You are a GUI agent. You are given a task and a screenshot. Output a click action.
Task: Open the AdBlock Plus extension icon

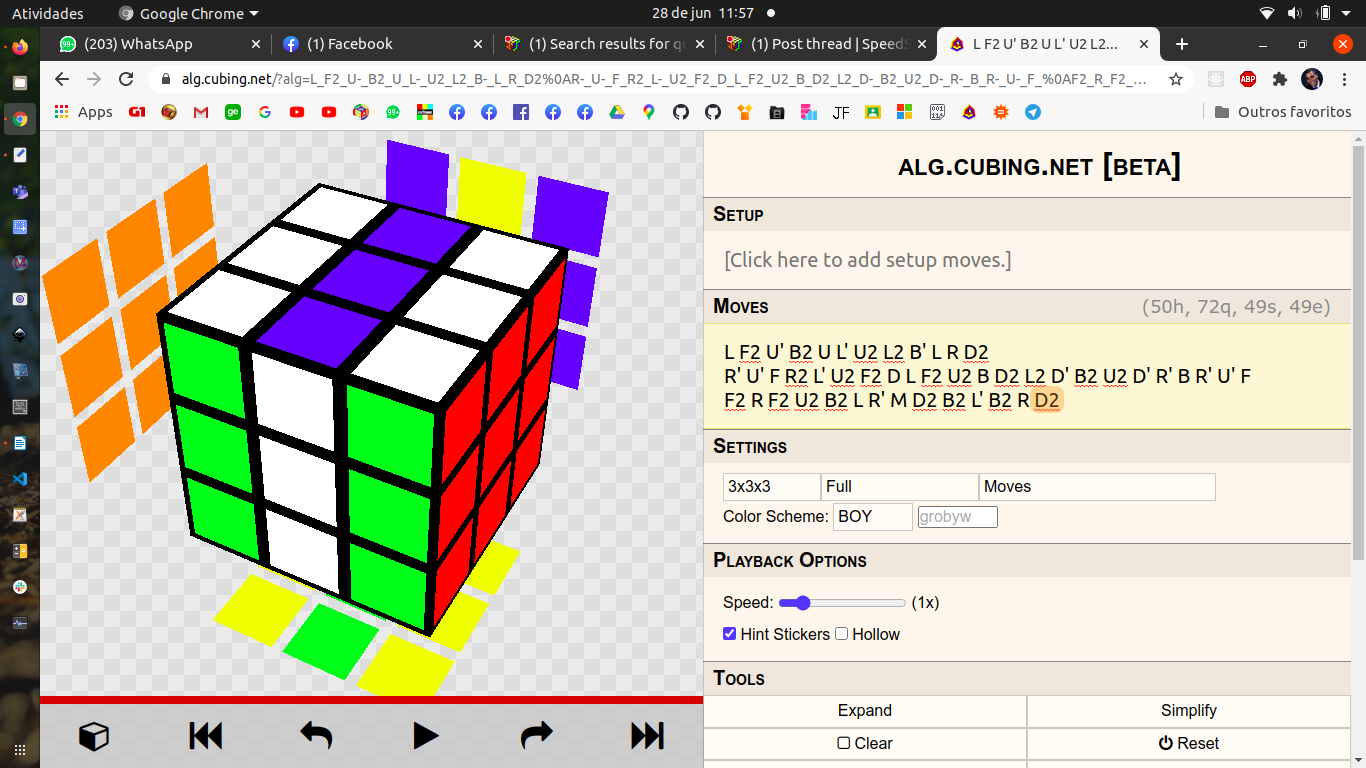coord(1247,79)
